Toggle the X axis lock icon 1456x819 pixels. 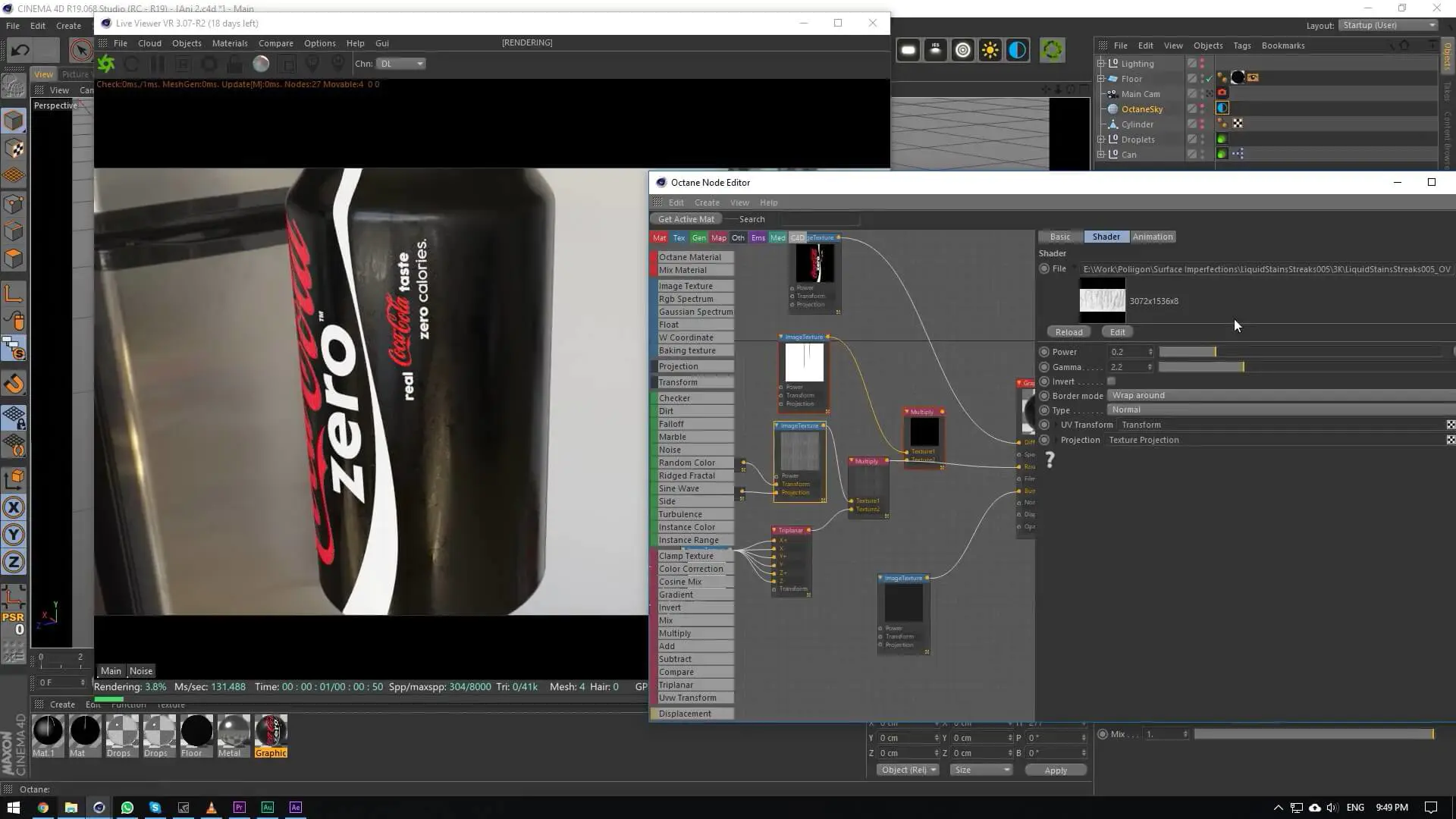(14, 507)
